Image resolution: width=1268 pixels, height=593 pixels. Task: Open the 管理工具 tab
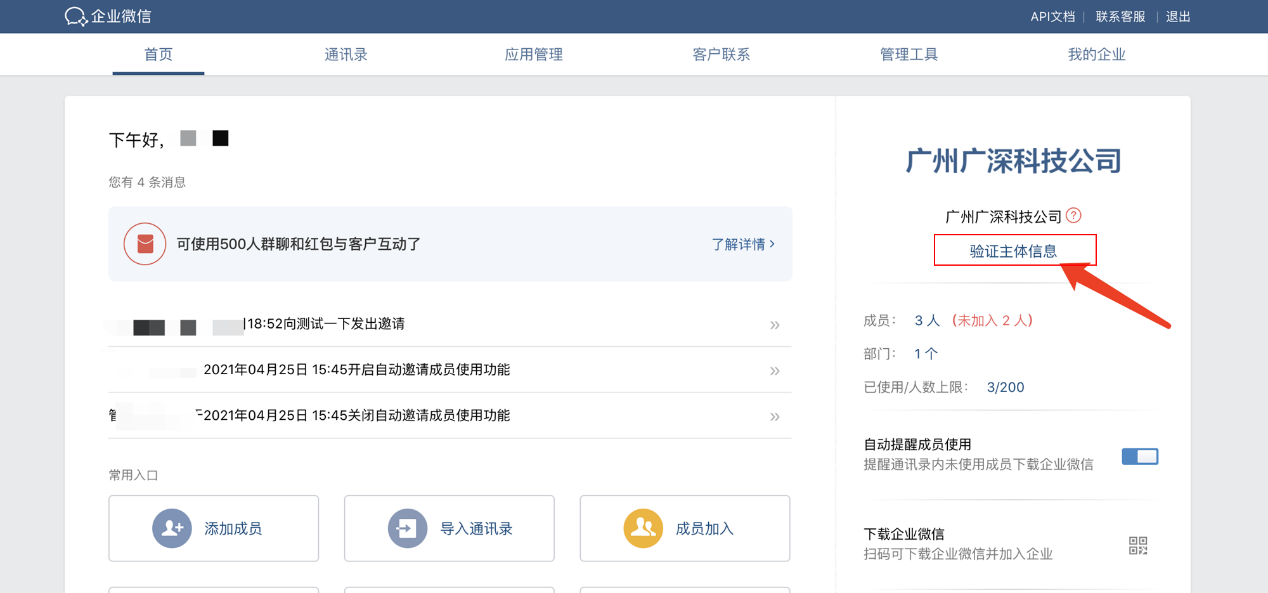(x=909, y=54)
